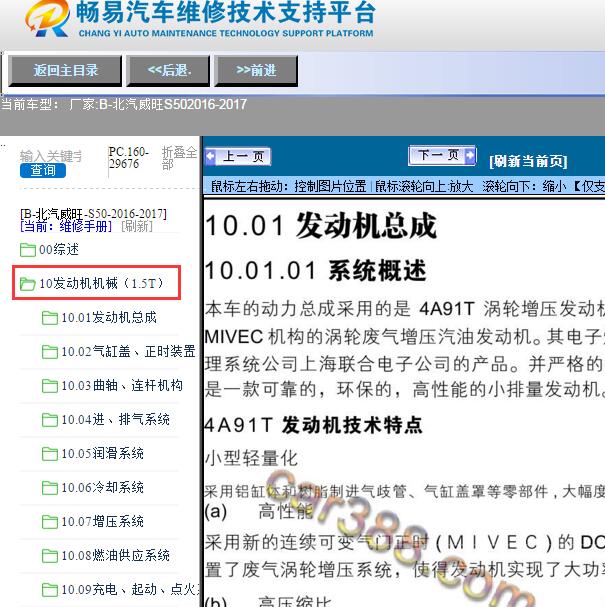Open the 00综述 folder icon
The width and height of the screenshot is (605, 607).
(x=28, y=250)
